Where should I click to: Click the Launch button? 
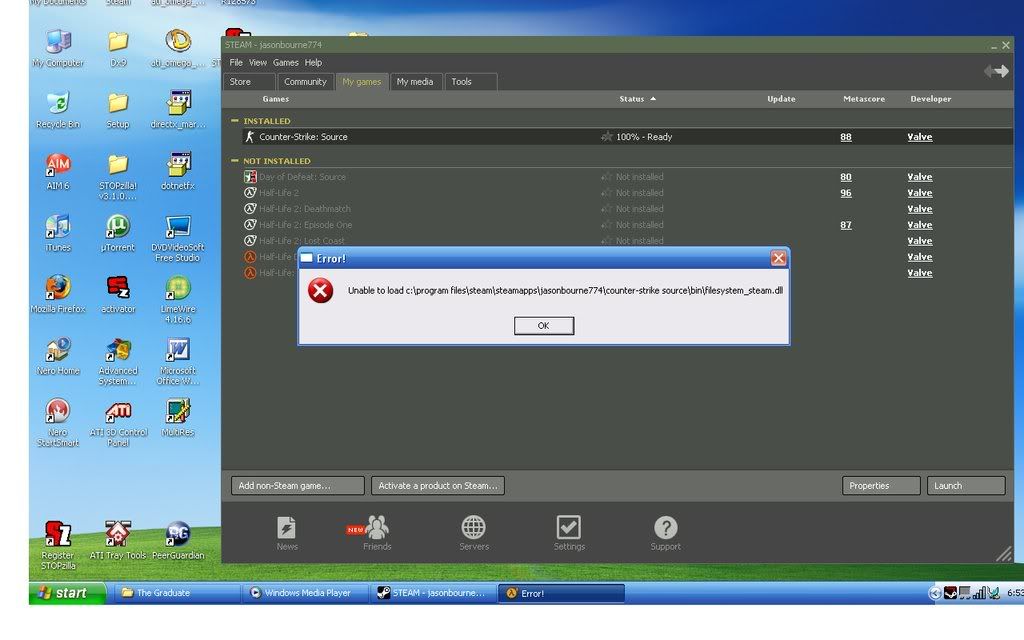coord(966,485)
